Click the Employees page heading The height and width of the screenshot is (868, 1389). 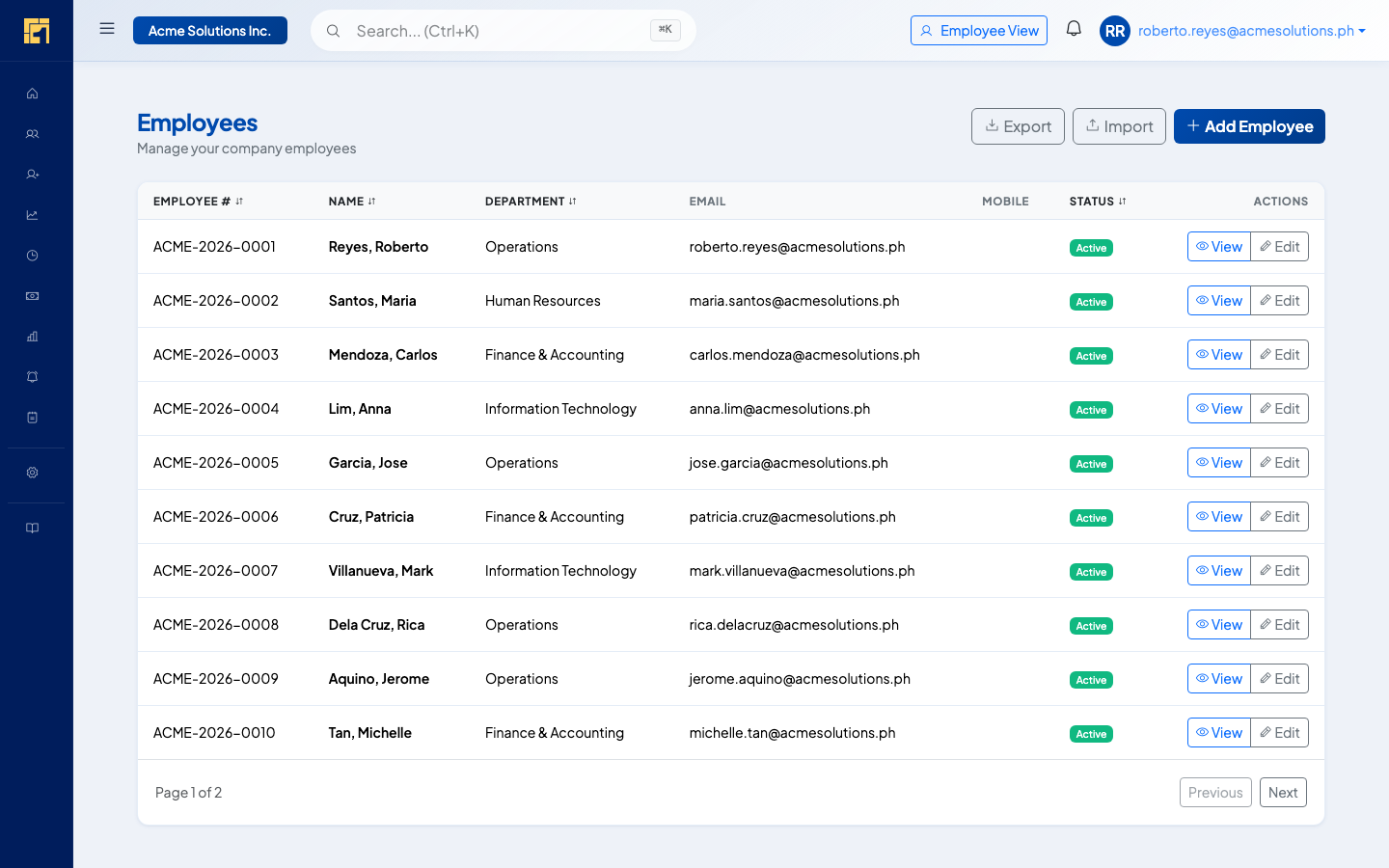point(197,122)
